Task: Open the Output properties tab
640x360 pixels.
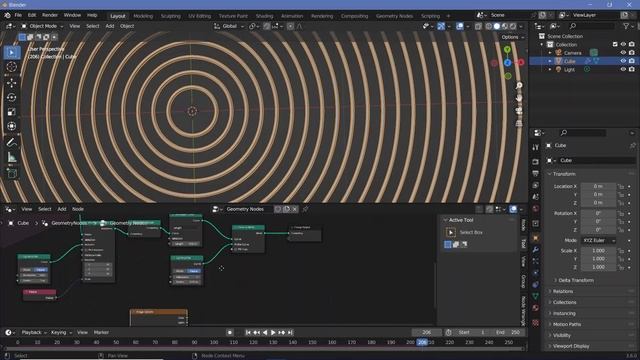Action: [536, 173]
